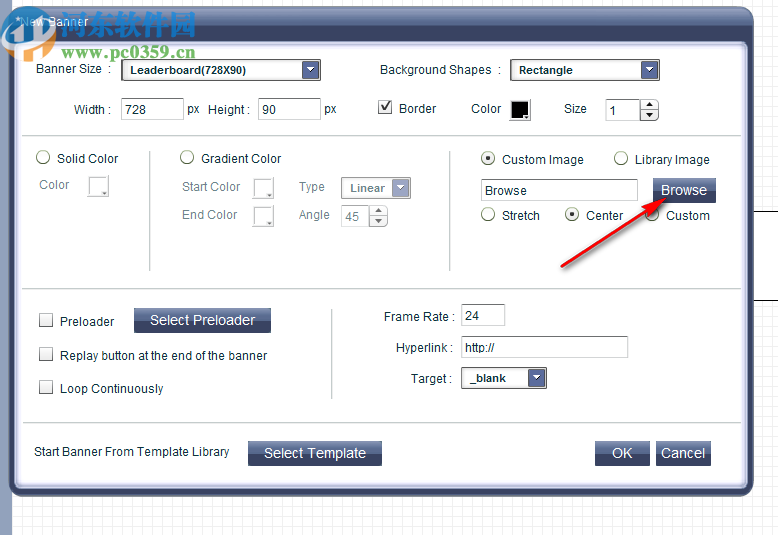This screenshot has width=778, height=535.
Task: Open the Solid Color swatch picker
Action: [98, 186]
